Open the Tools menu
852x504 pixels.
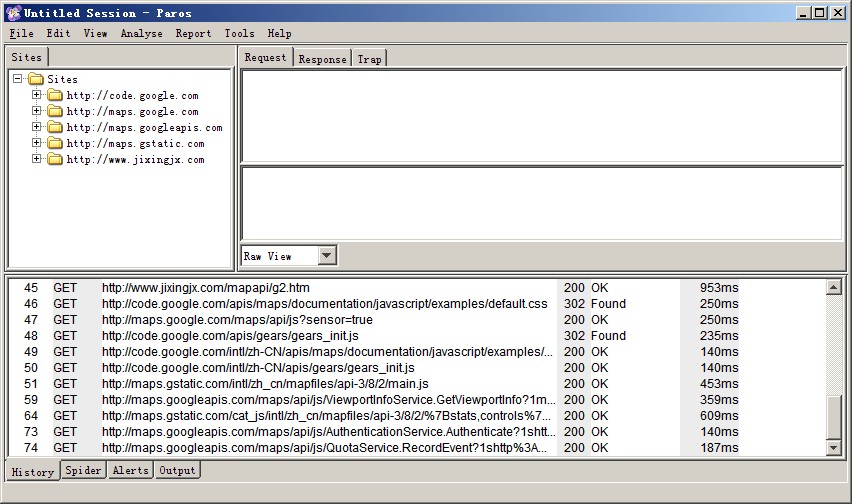240,33
